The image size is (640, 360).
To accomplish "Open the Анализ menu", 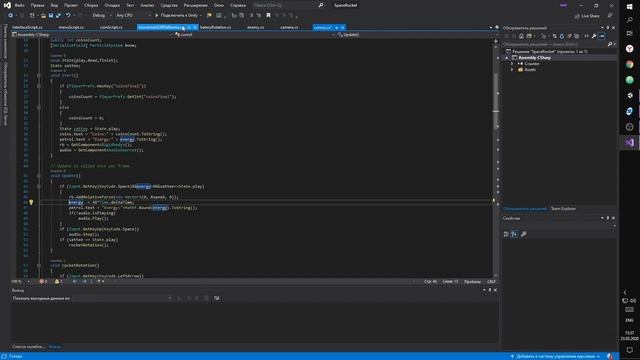I will click(x=147, y=5).
